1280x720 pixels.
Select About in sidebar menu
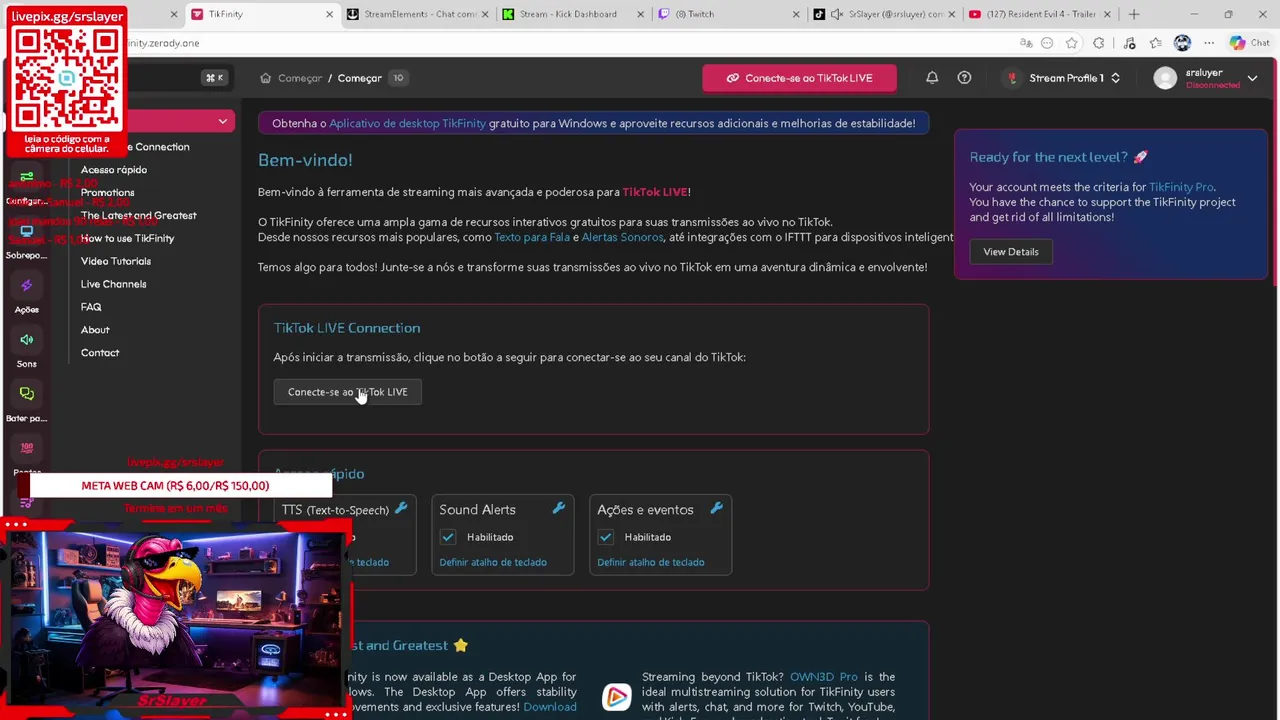[x=95, y=330]
